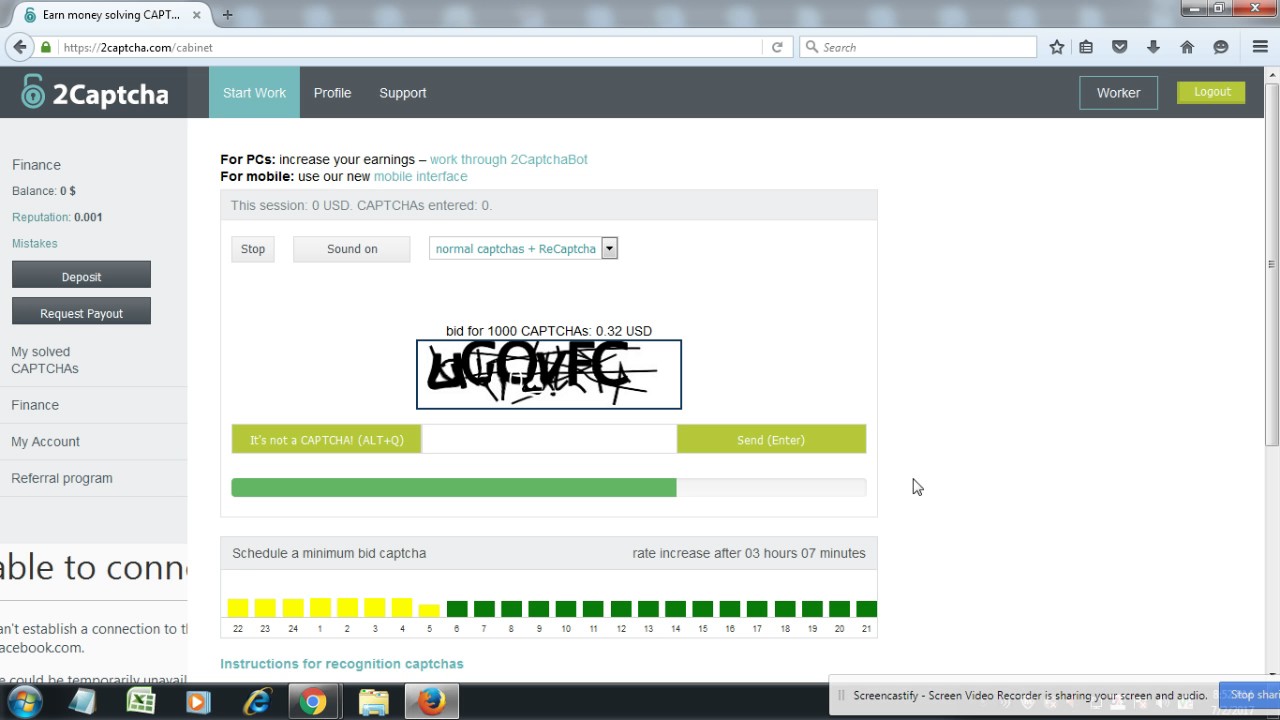
Task: Click the green padlock site security icon
Action: (x=46, y=47)
